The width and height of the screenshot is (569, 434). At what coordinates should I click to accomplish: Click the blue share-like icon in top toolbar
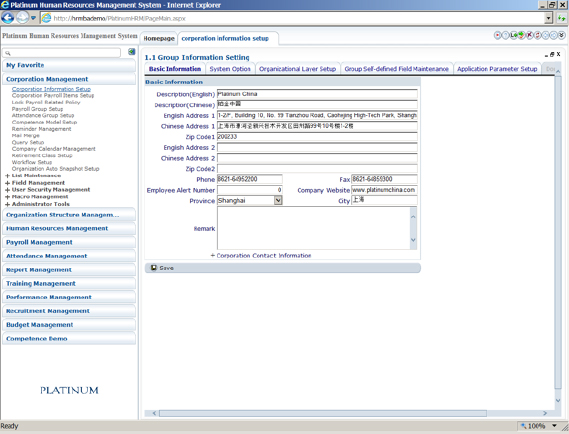point(553,35)
